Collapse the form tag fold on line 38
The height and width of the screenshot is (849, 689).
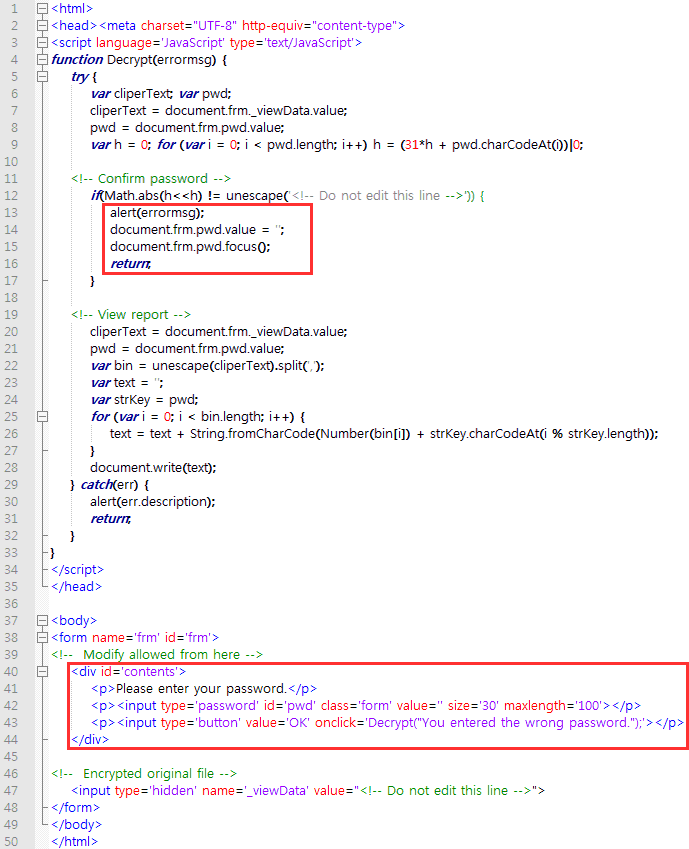(42, 637)
